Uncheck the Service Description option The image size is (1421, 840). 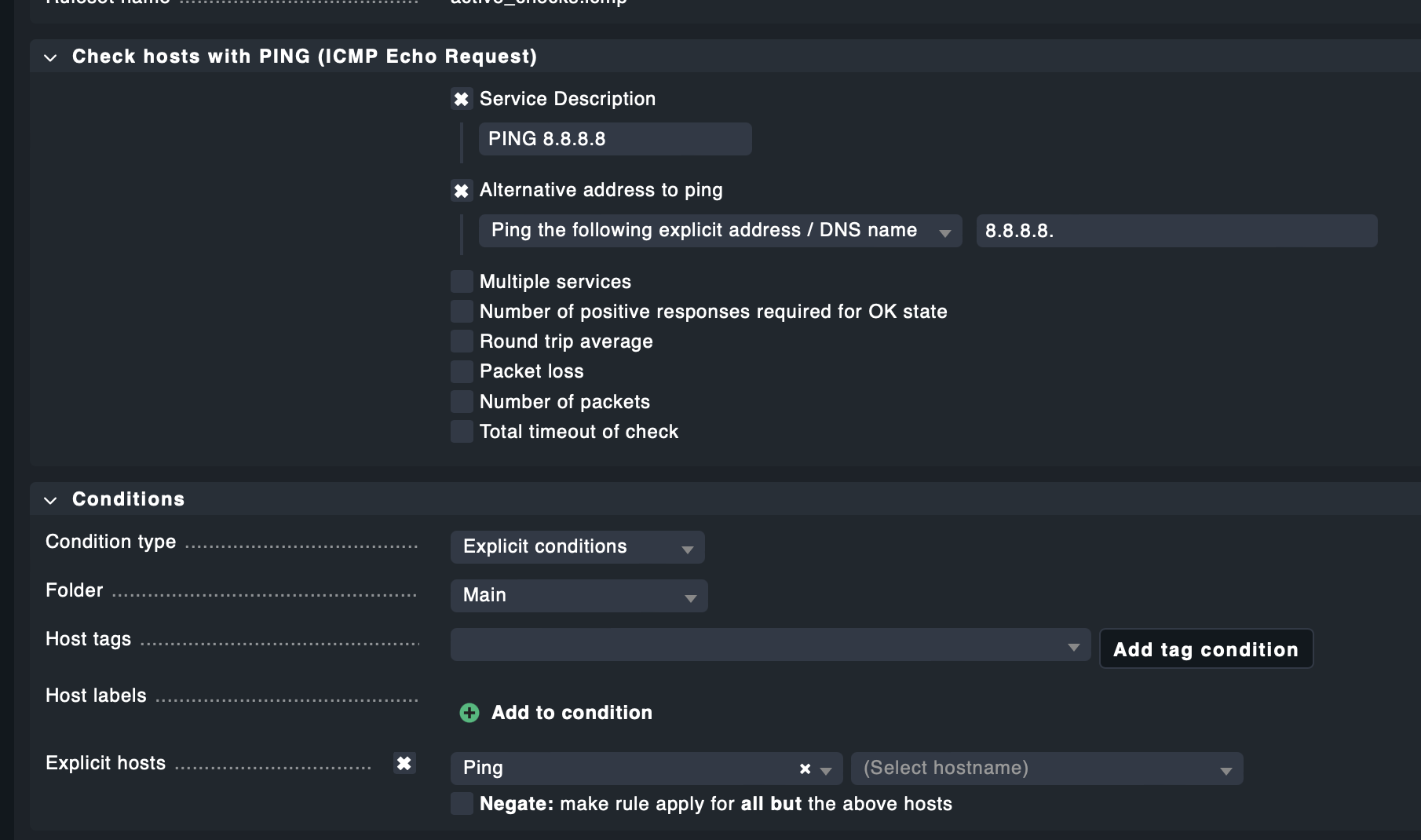click(x=462, y=99)
